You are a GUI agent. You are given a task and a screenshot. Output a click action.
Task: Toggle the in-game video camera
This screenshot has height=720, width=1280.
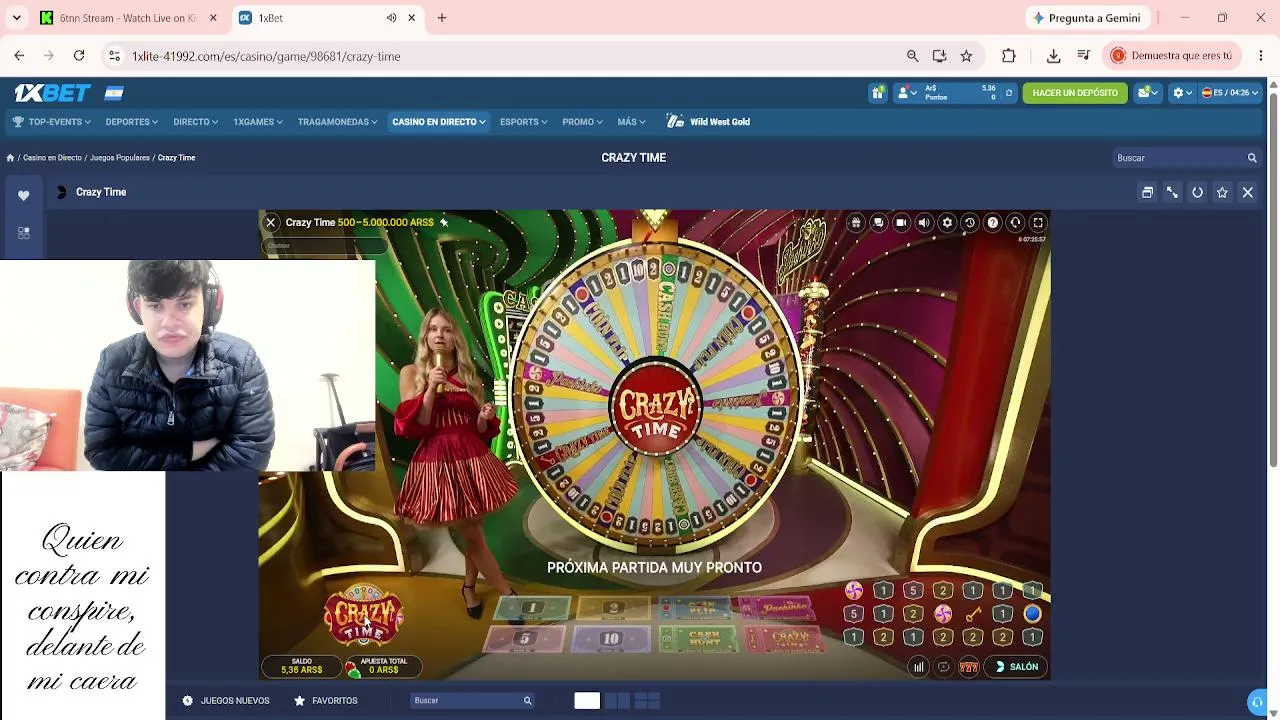click(x=901, y=223)
